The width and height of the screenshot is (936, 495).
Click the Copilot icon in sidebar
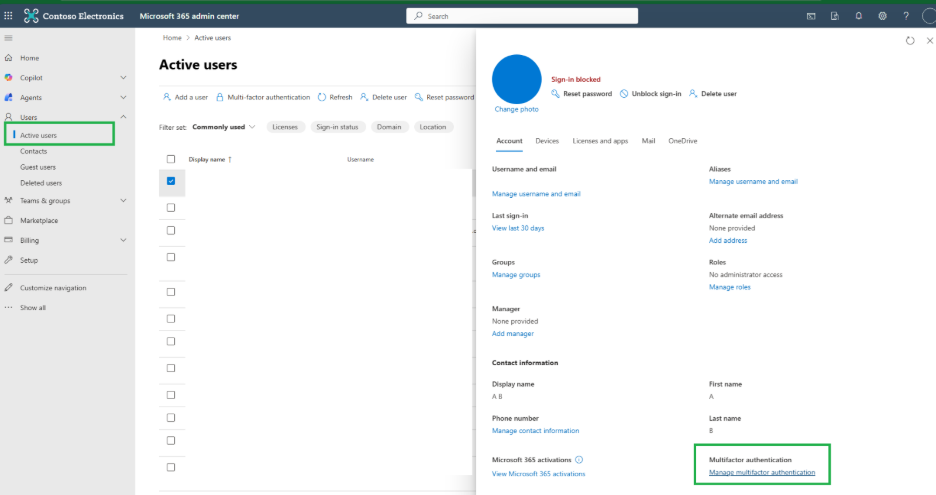[8, 78]
